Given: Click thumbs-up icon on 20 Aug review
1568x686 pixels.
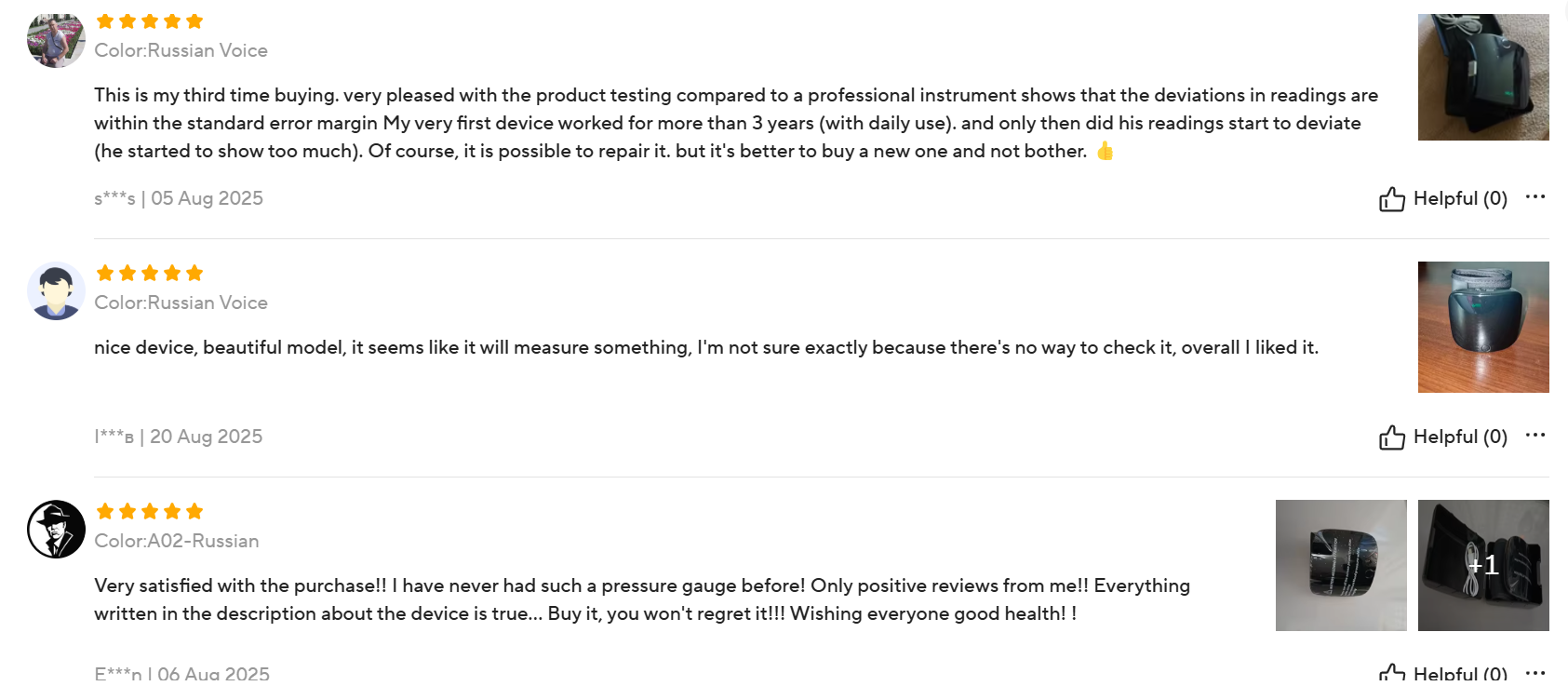Looking at the screenshot, I should (1391, 437).
